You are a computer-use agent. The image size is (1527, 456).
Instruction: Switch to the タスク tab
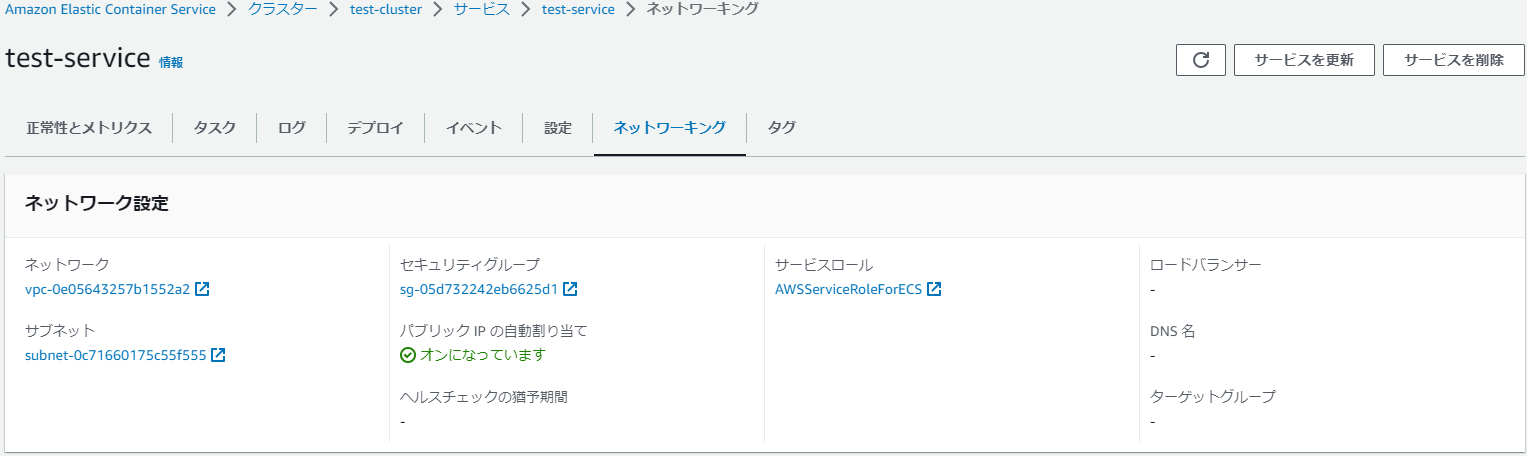click(215, 128)
